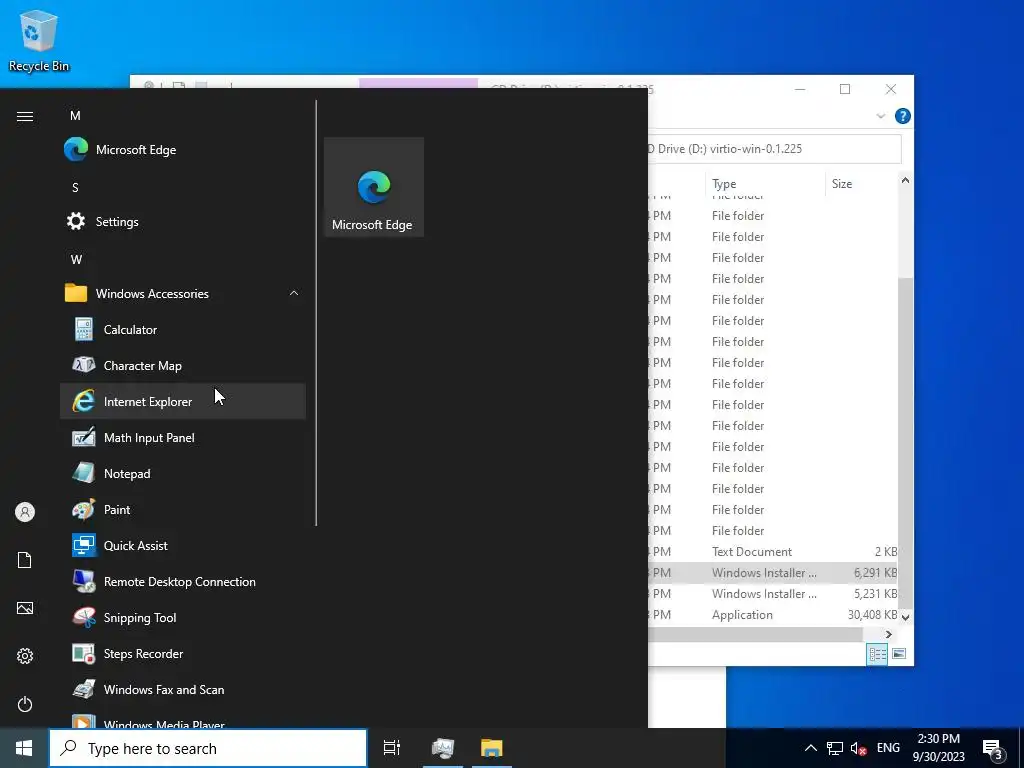Select the 5,231 KB Windows Installer row
1024x768 pixels.
coord(773,594)
